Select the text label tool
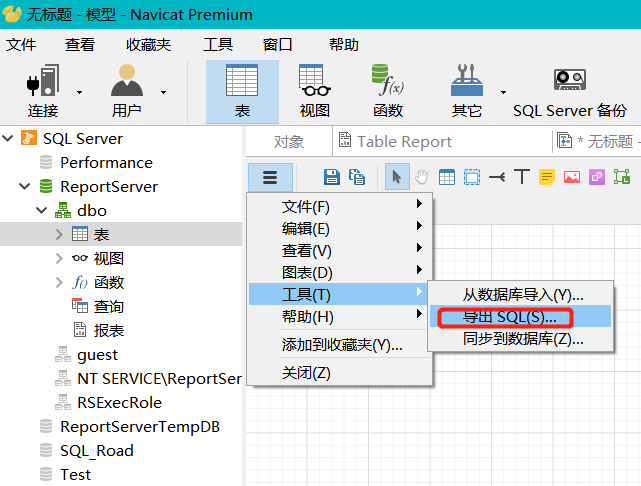 tap(521, 177)
